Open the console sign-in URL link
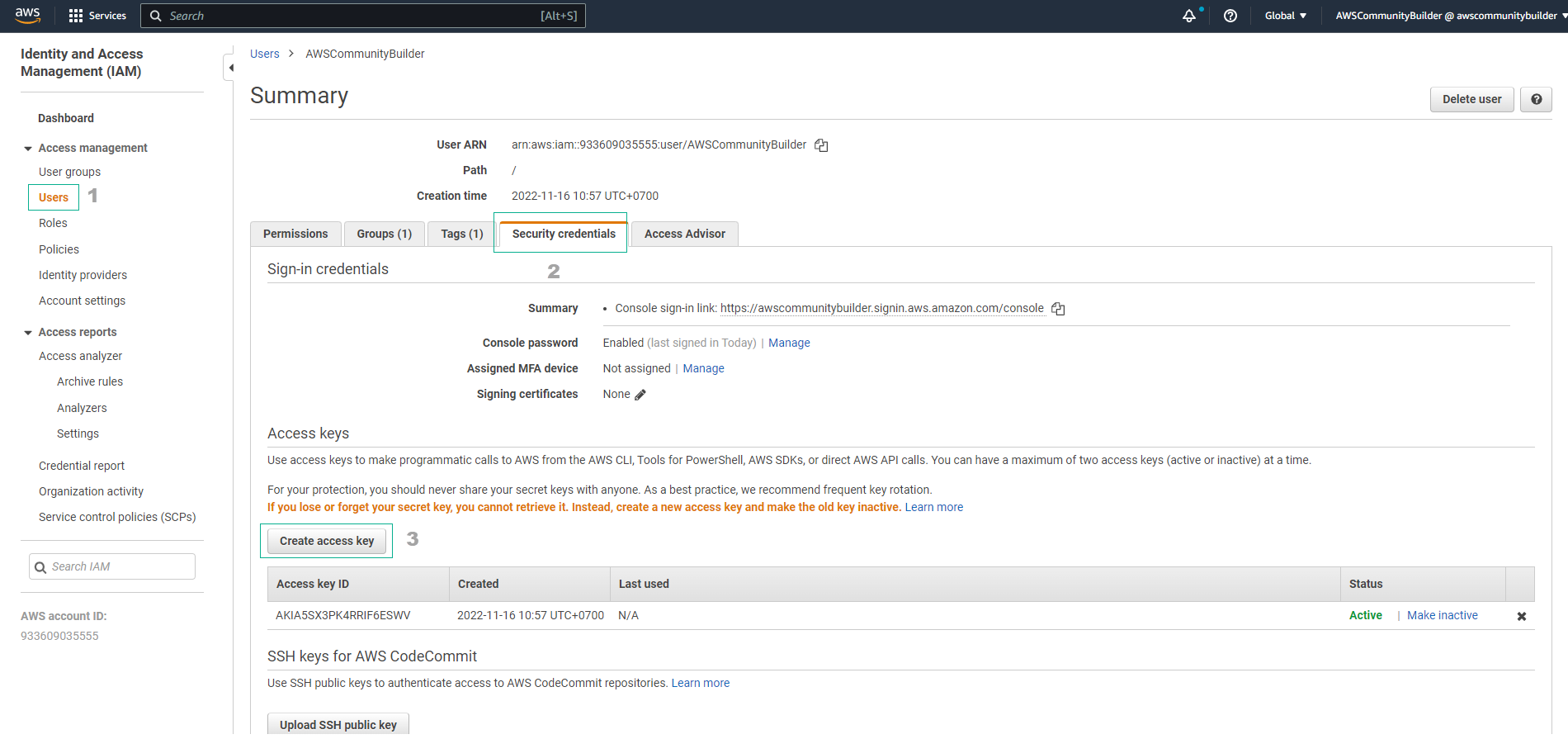The width and height of the screenshot is (1568, 739). coord(882,308)
